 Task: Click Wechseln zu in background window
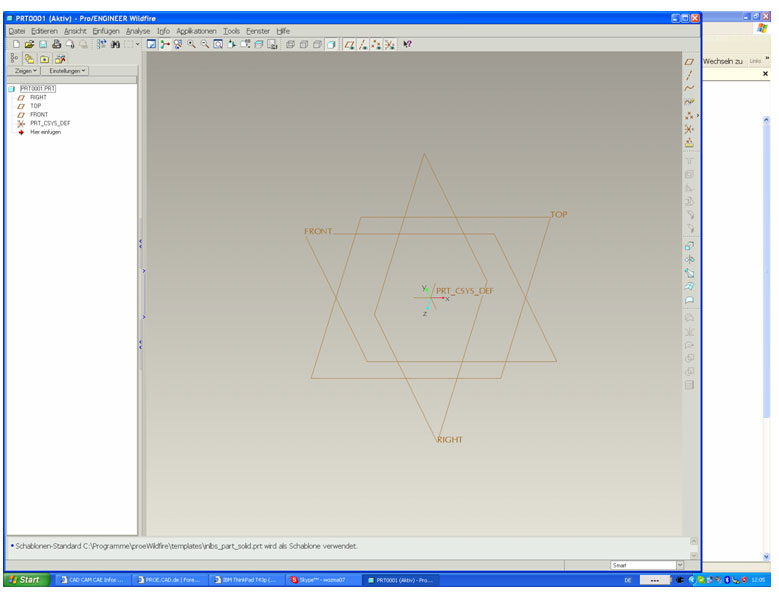722,61
